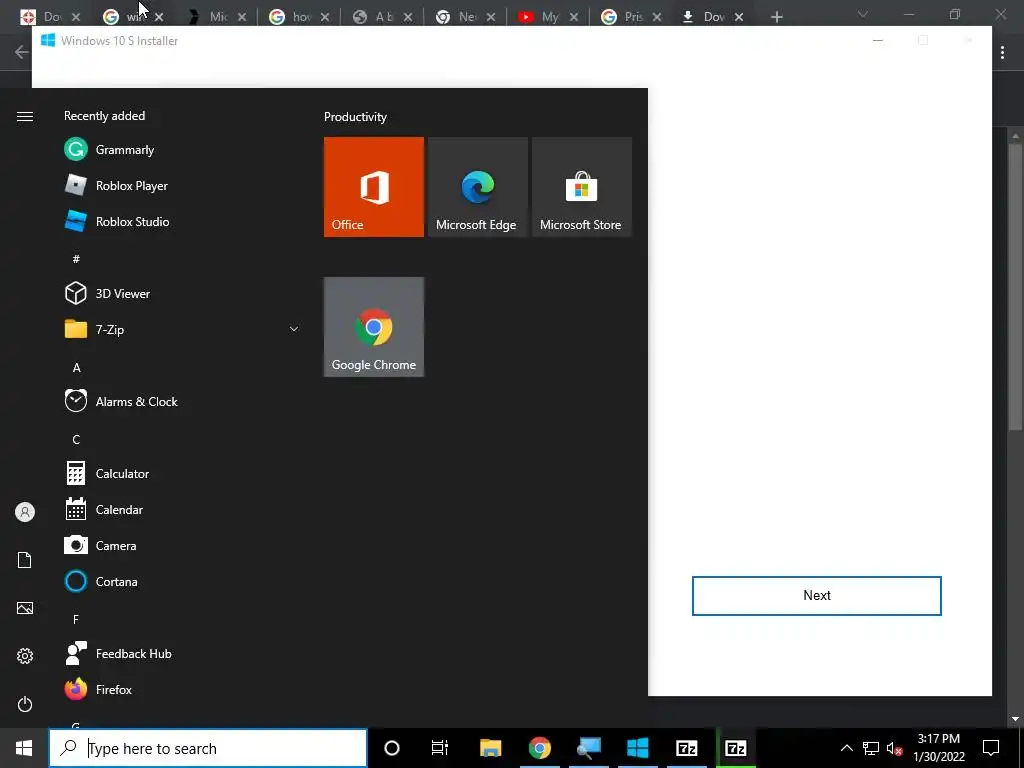Open the Action Center notification icon

click(991, 748)
